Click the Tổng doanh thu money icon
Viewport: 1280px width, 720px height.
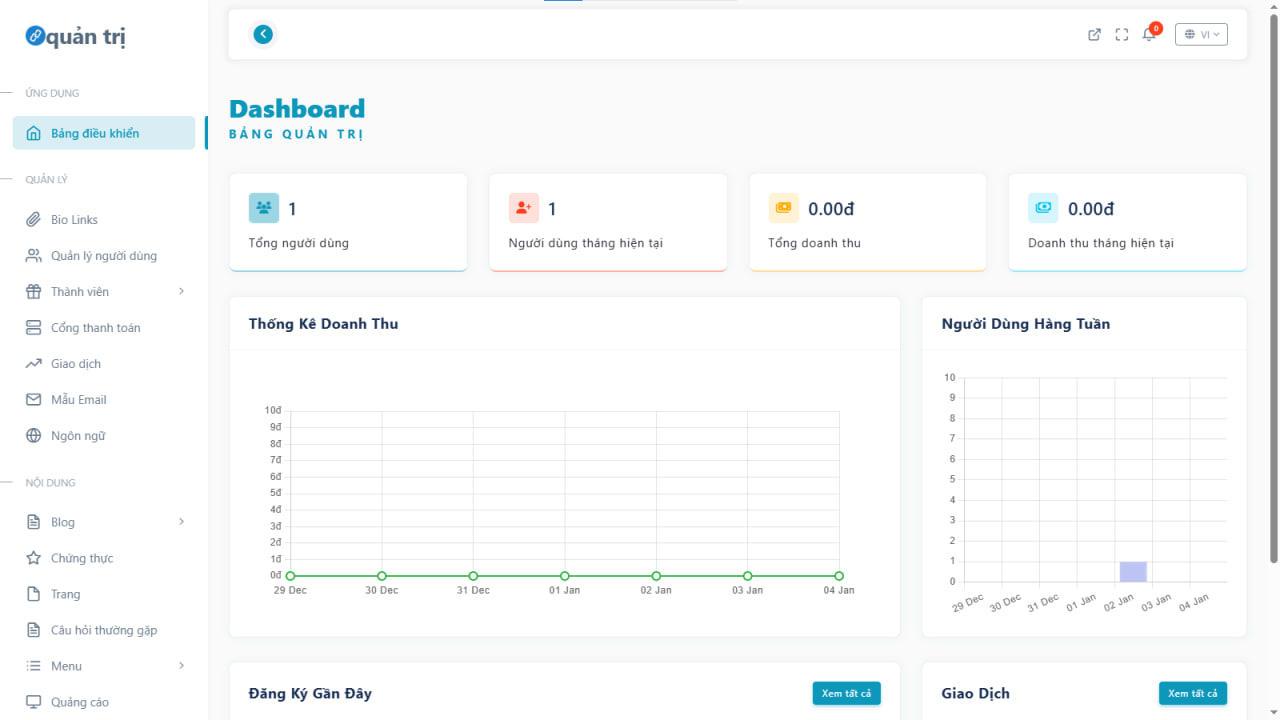tap(783, 208)
